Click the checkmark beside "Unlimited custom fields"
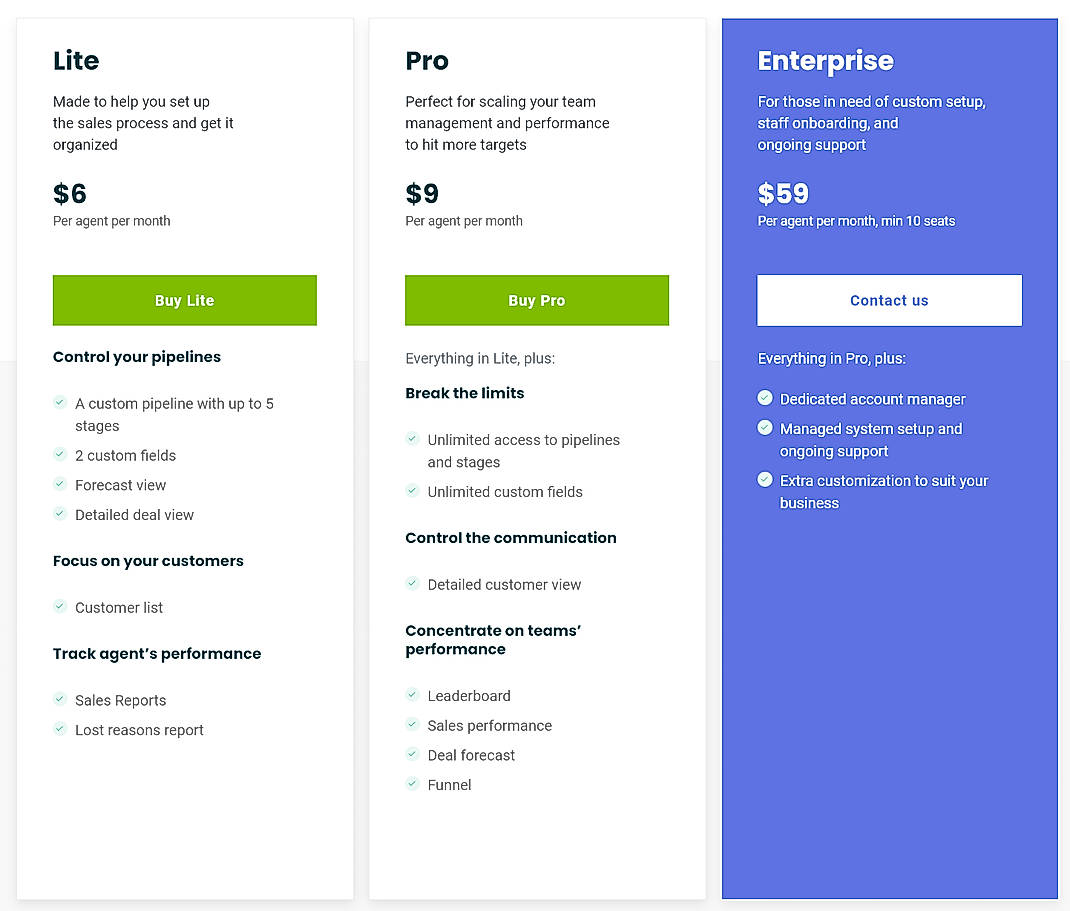Viewport: 1070px width, 911px height. (x=412, y=491)
